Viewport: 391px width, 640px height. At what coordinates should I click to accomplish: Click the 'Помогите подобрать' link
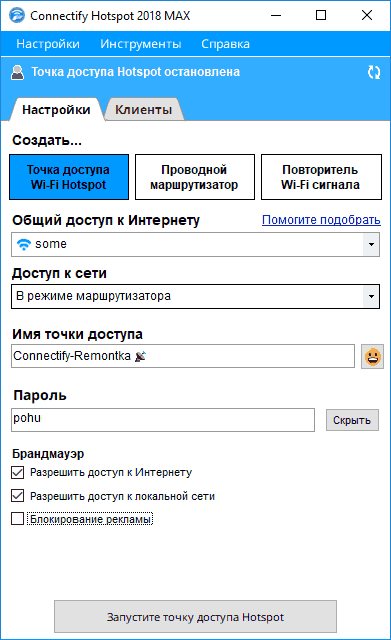coord(321,220)
